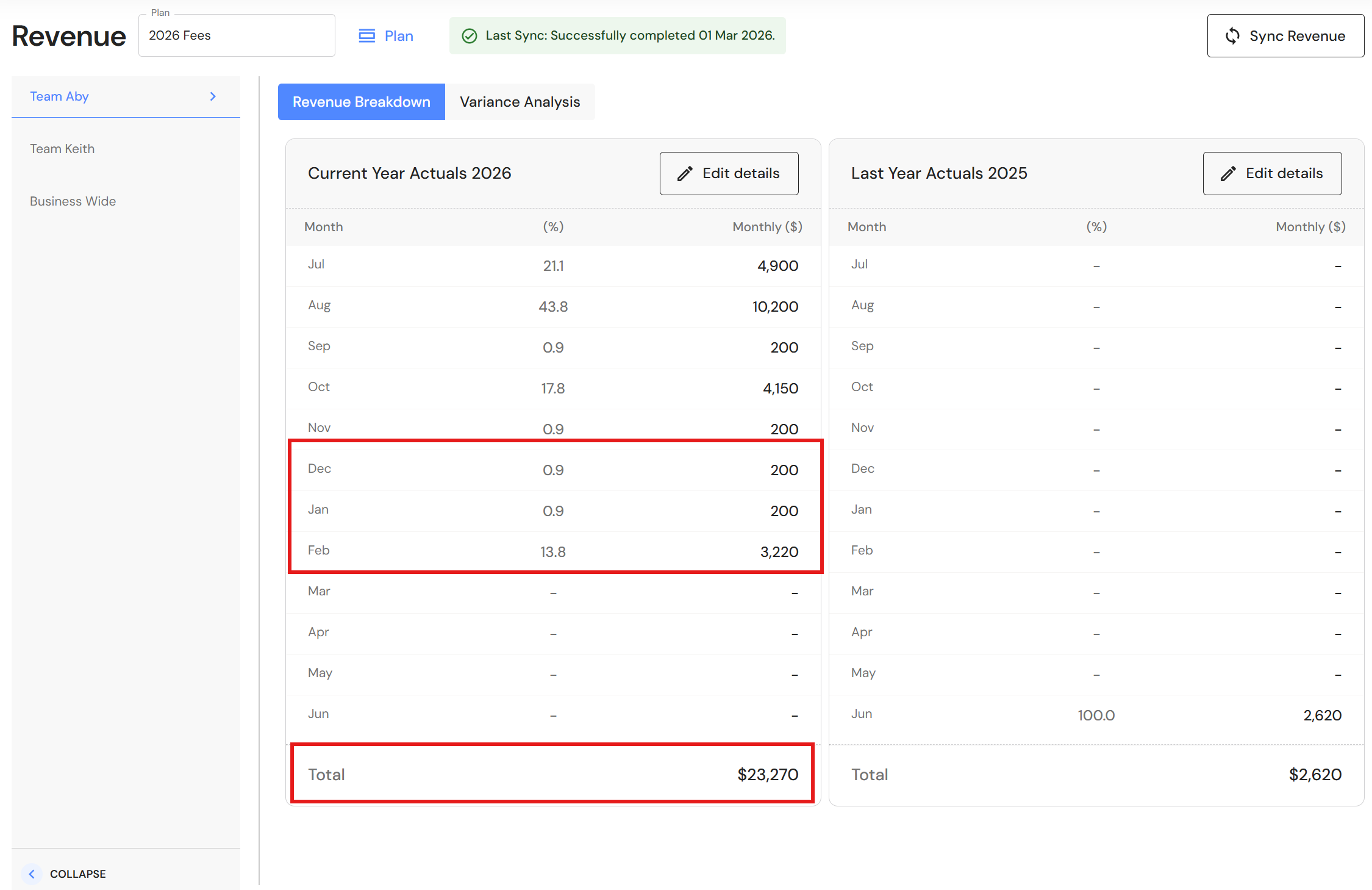Switch to Variance Analysis tab

pyautogui.click(x=520, y=102)
